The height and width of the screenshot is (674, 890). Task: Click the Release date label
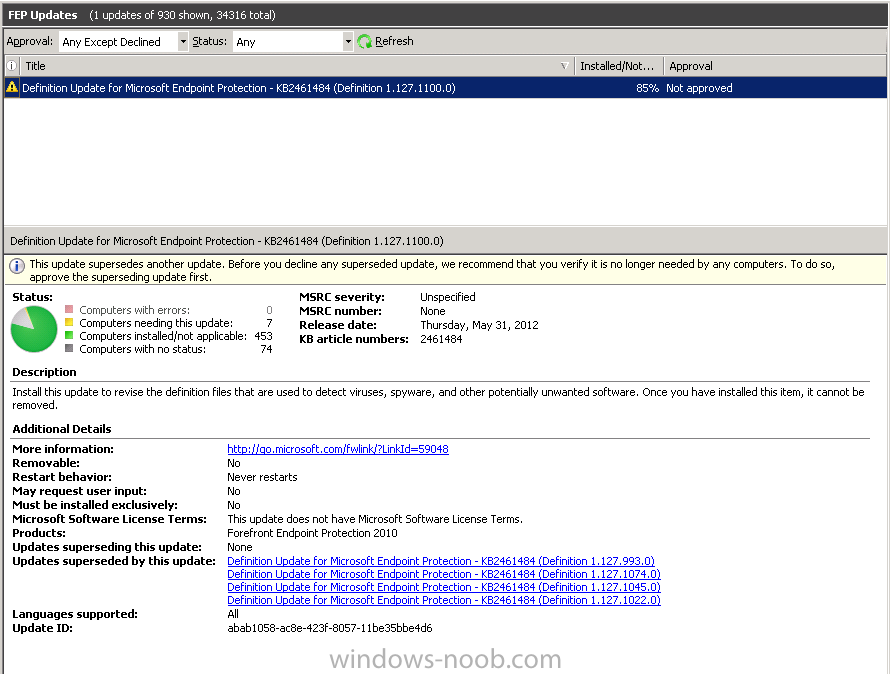pos(338,325)
